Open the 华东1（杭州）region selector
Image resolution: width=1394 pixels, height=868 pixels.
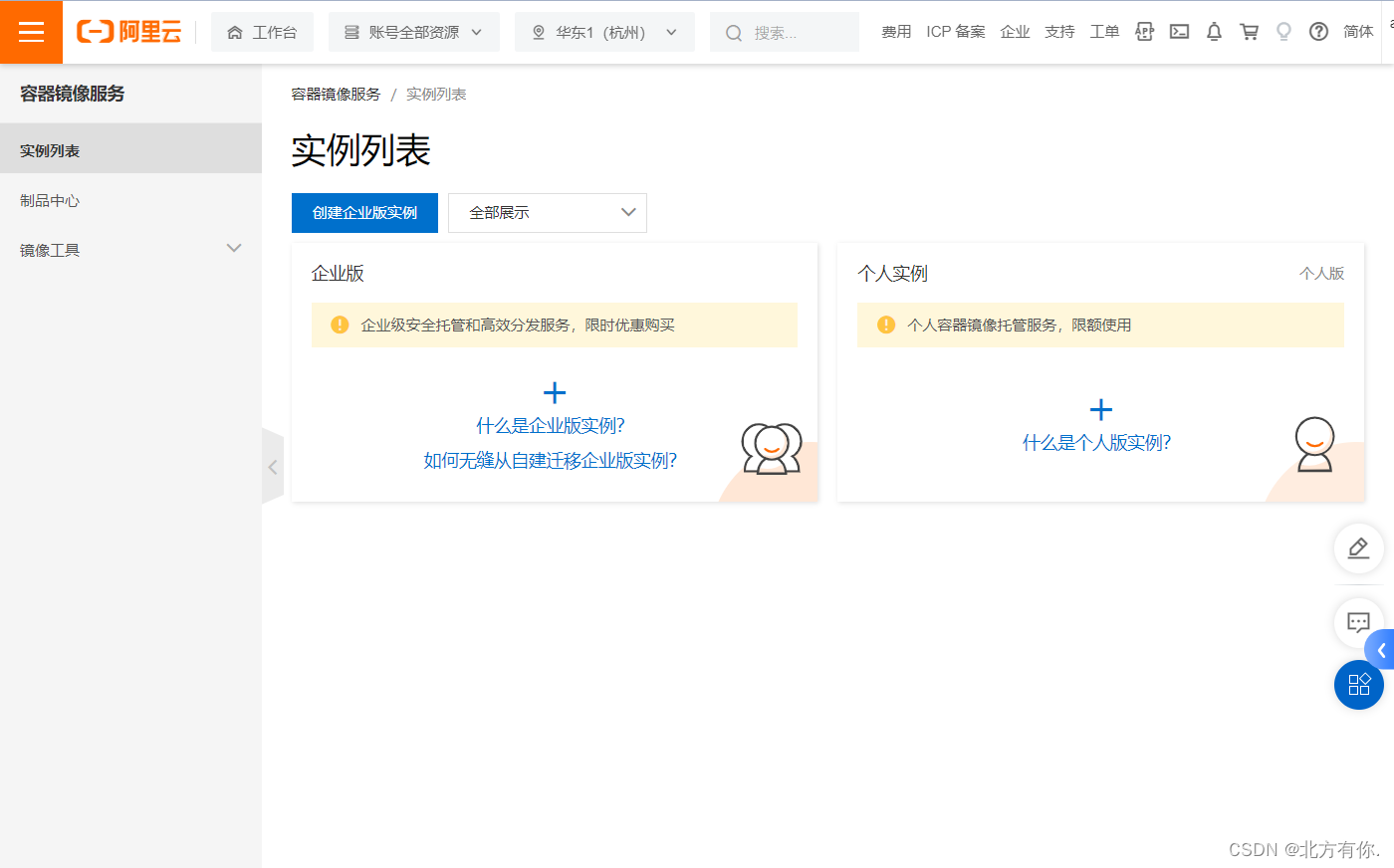[604, 32]
